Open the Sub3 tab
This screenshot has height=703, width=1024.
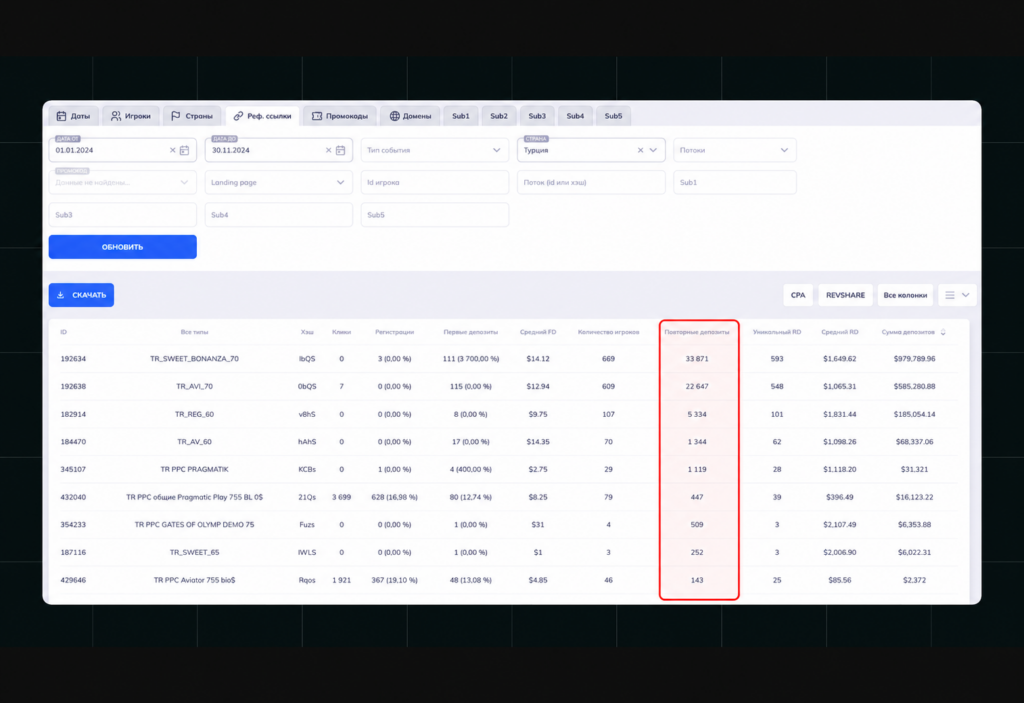tap(537, 116)
